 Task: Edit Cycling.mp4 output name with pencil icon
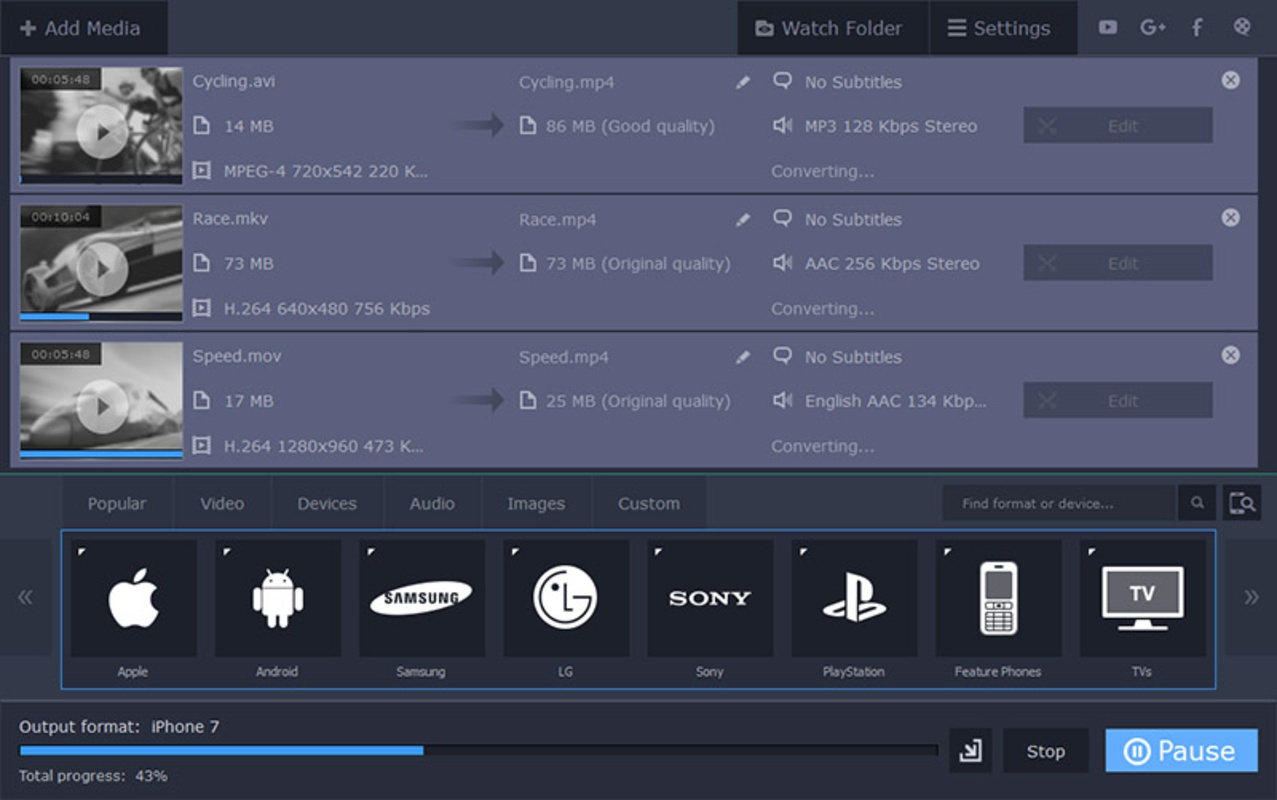(x=742, y=83)
